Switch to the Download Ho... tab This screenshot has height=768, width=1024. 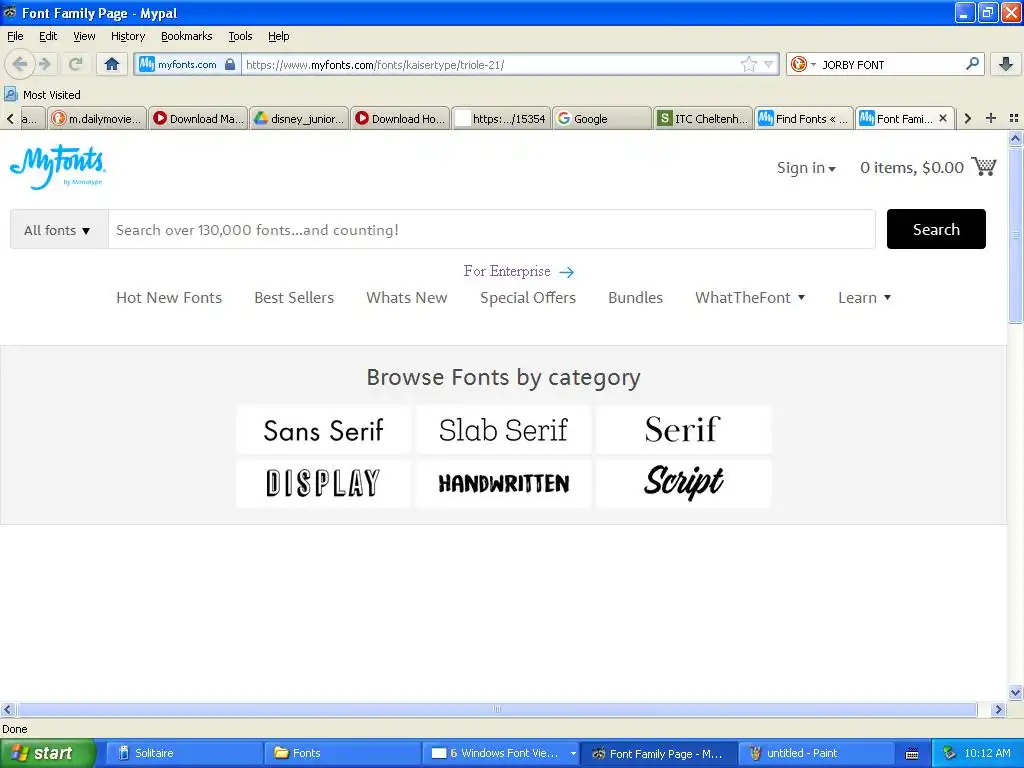(x=400, y=118)
